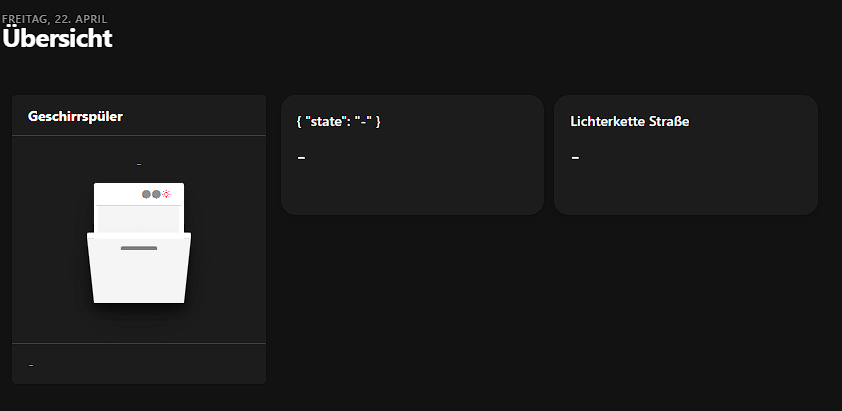Open the { "state": "-" } card title
The width and height of the screenshot is (842, 411).
(x=339, y=121)
